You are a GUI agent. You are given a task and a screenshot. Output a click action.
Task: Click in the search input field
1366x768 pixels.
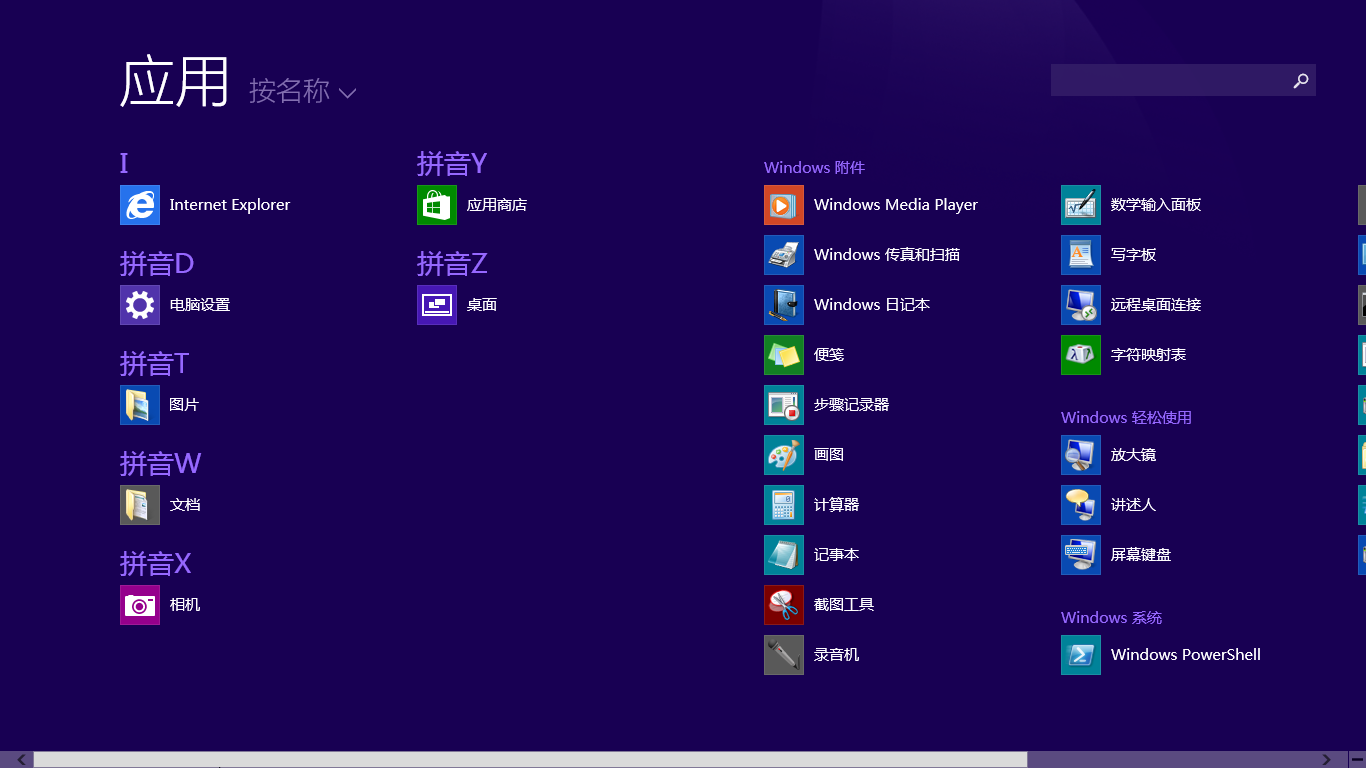pyautogui.click(x=1168, y=81)
